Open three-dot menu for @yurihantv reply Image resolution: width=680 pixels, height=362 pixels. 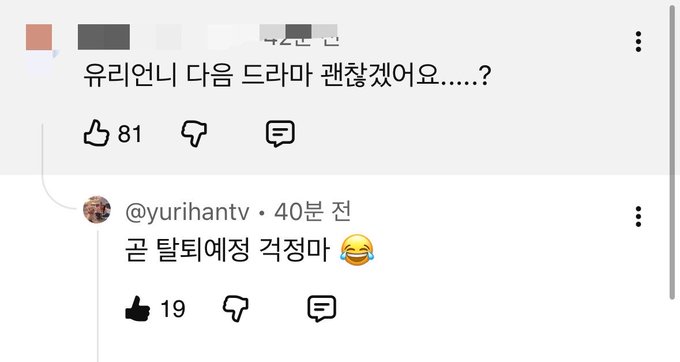coord(638,216)
